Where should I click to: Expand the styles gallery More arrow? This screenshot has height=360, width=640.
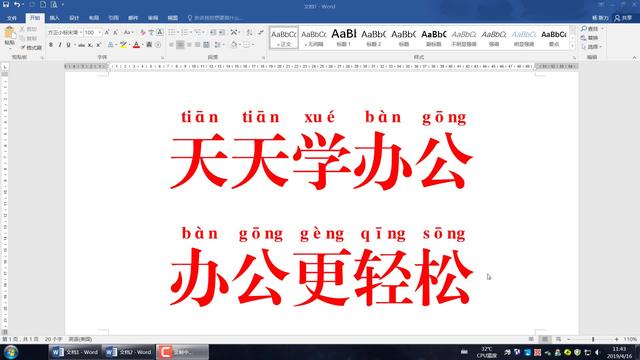pos(572,46)
